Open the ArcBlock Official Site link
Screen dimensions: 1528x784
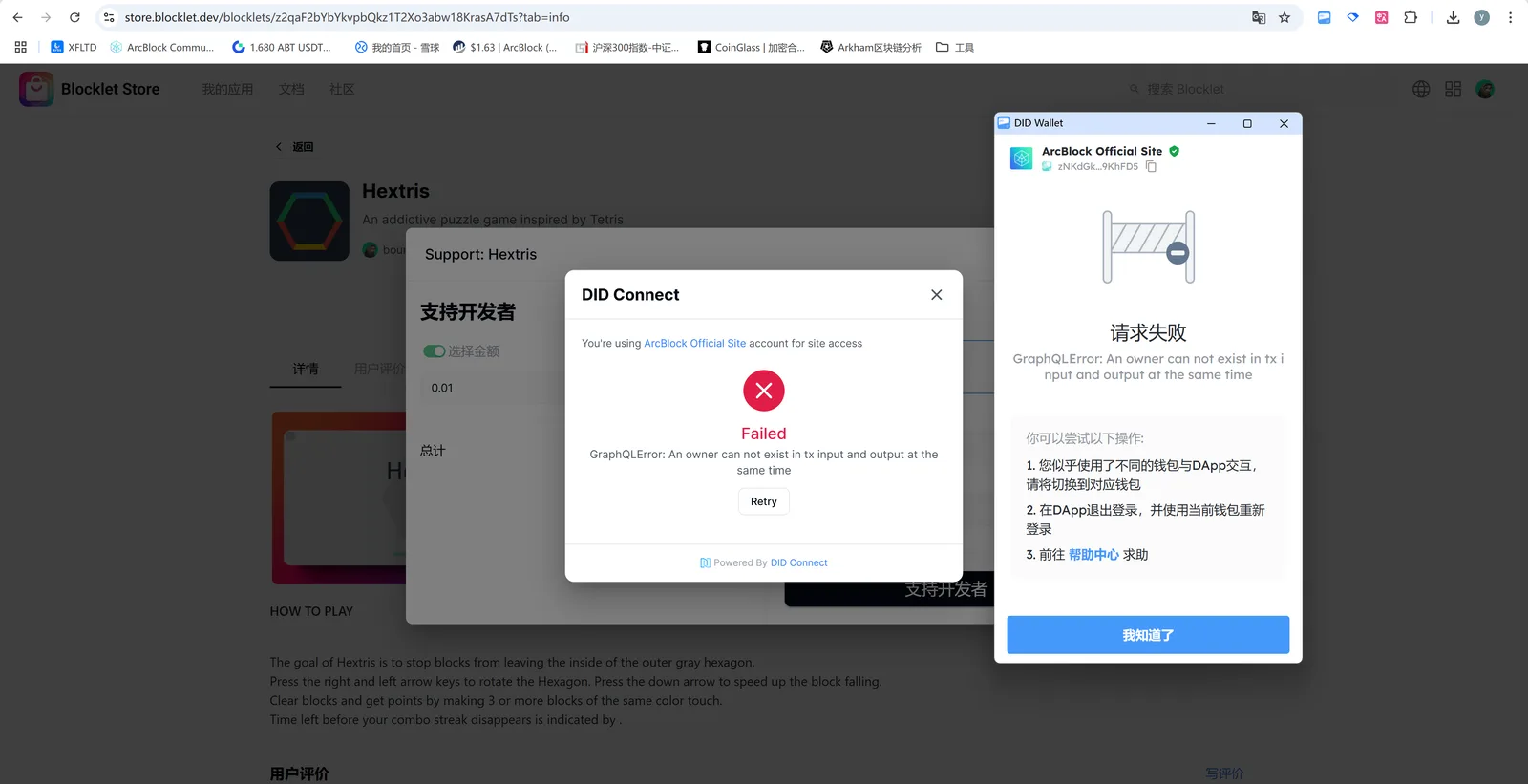(695, 344)
